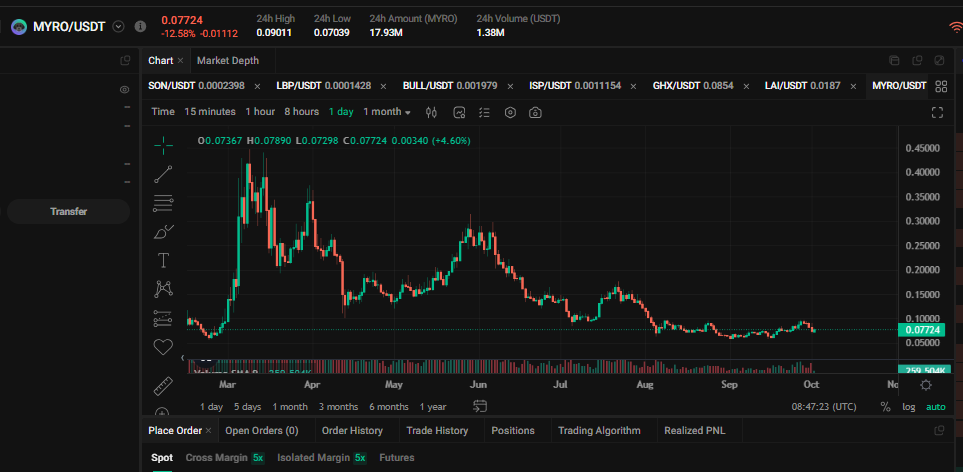
Task: Select the ruler measure tool
Action: tap(163, 386)
